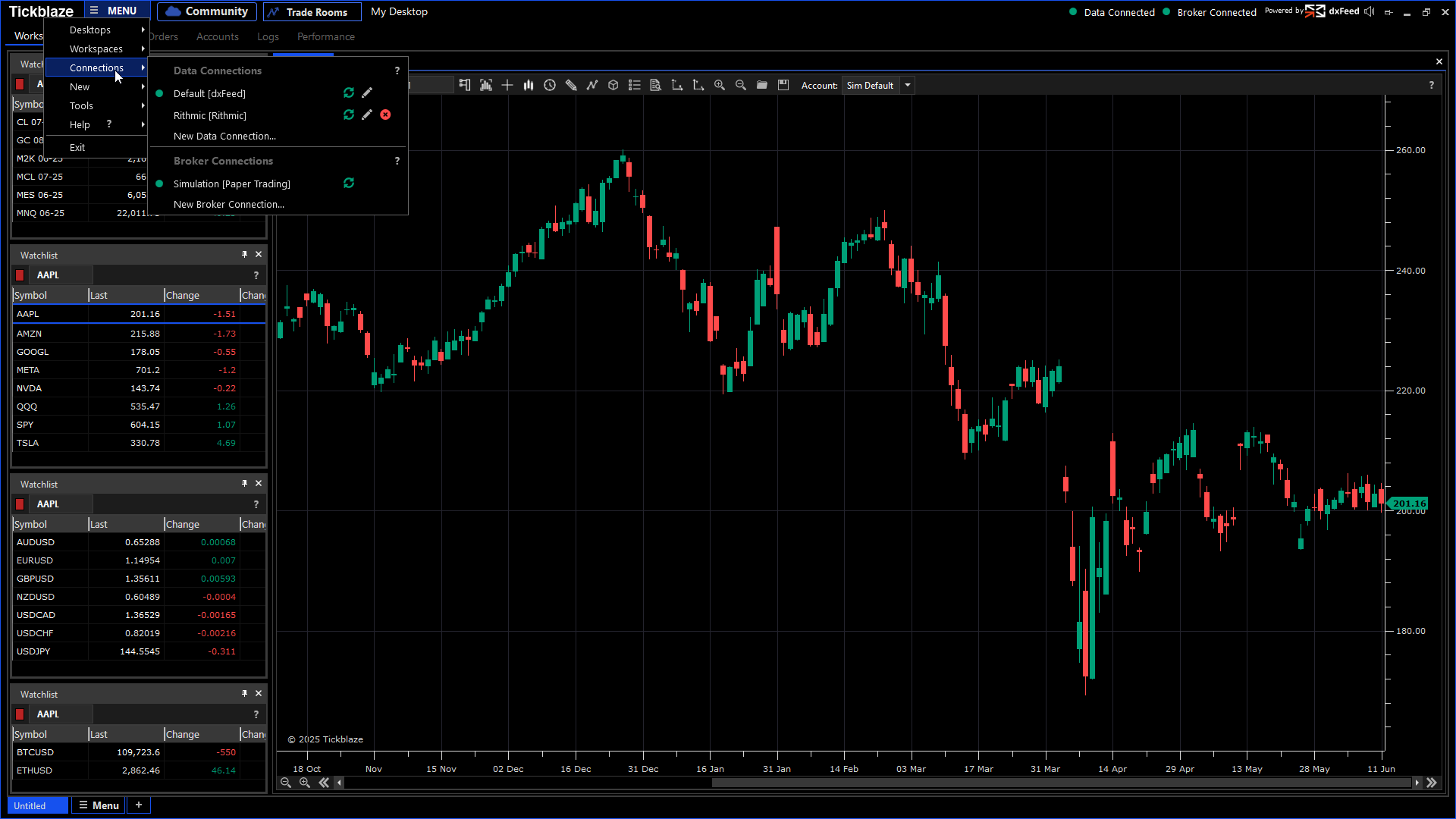
Task: Edit the Default dxFeed connection
Action: [367, 93]
